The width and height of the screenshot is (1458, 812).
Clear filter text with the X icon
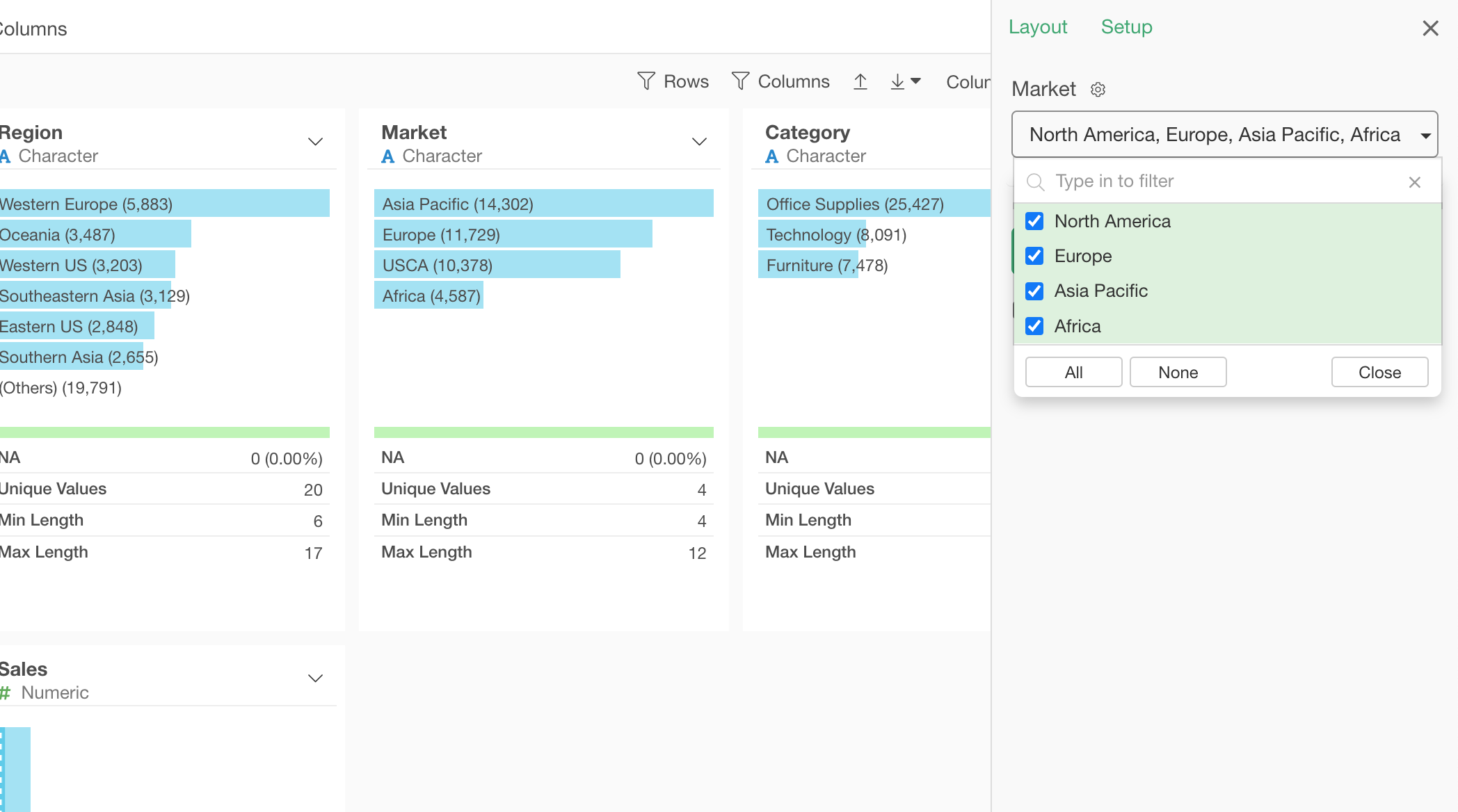coord(1414,182)
